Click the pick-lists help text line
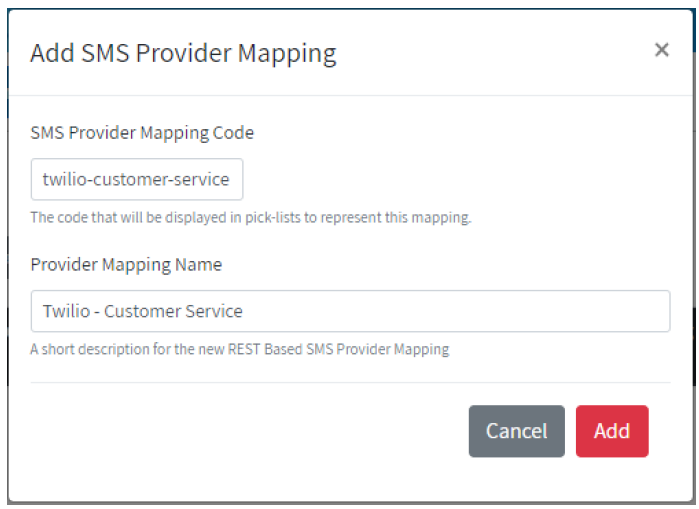The image size is (699, 509). click(x=251, y=218)
